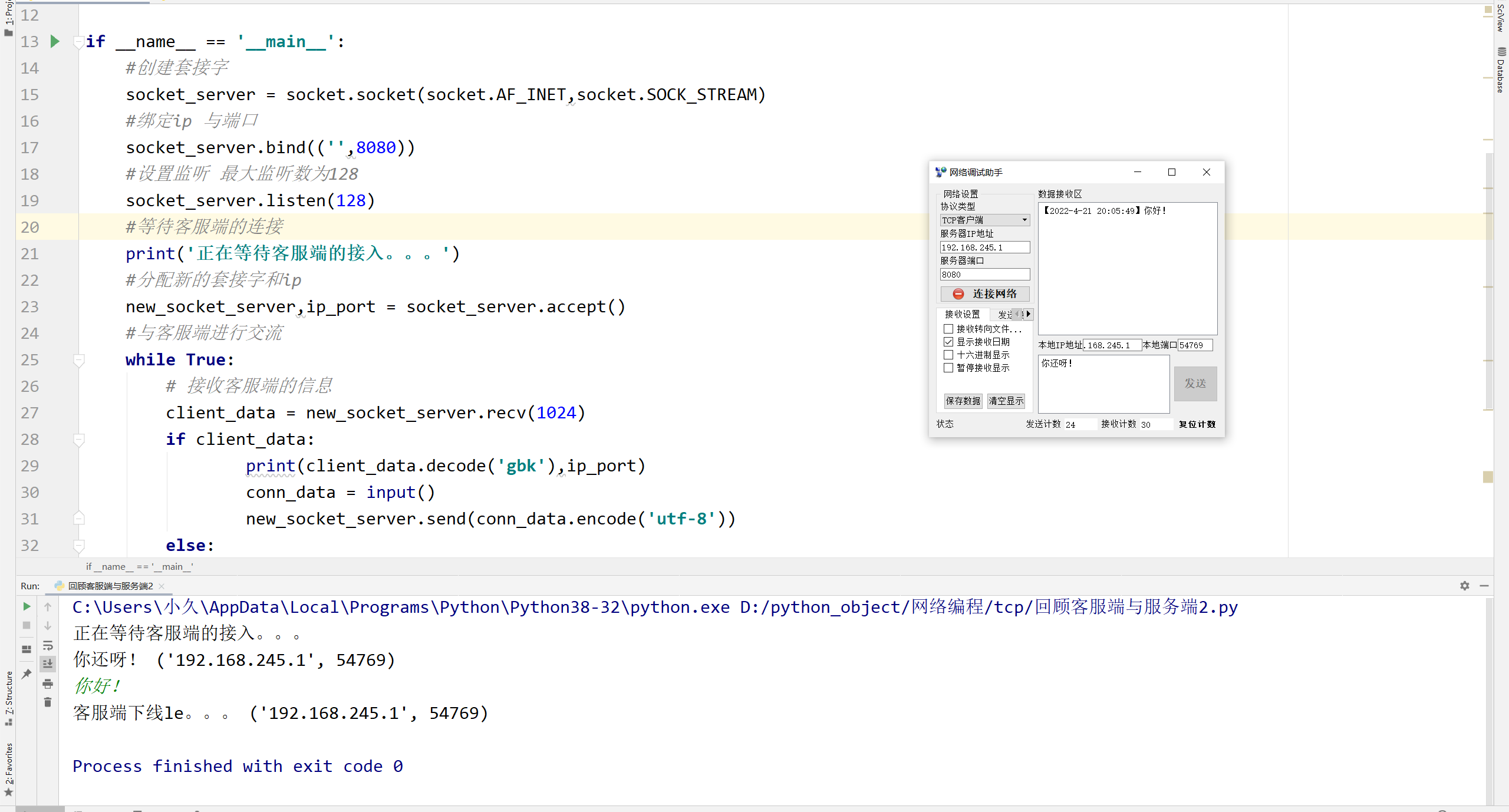Click the scroll to end icon

tap(48, 664)
